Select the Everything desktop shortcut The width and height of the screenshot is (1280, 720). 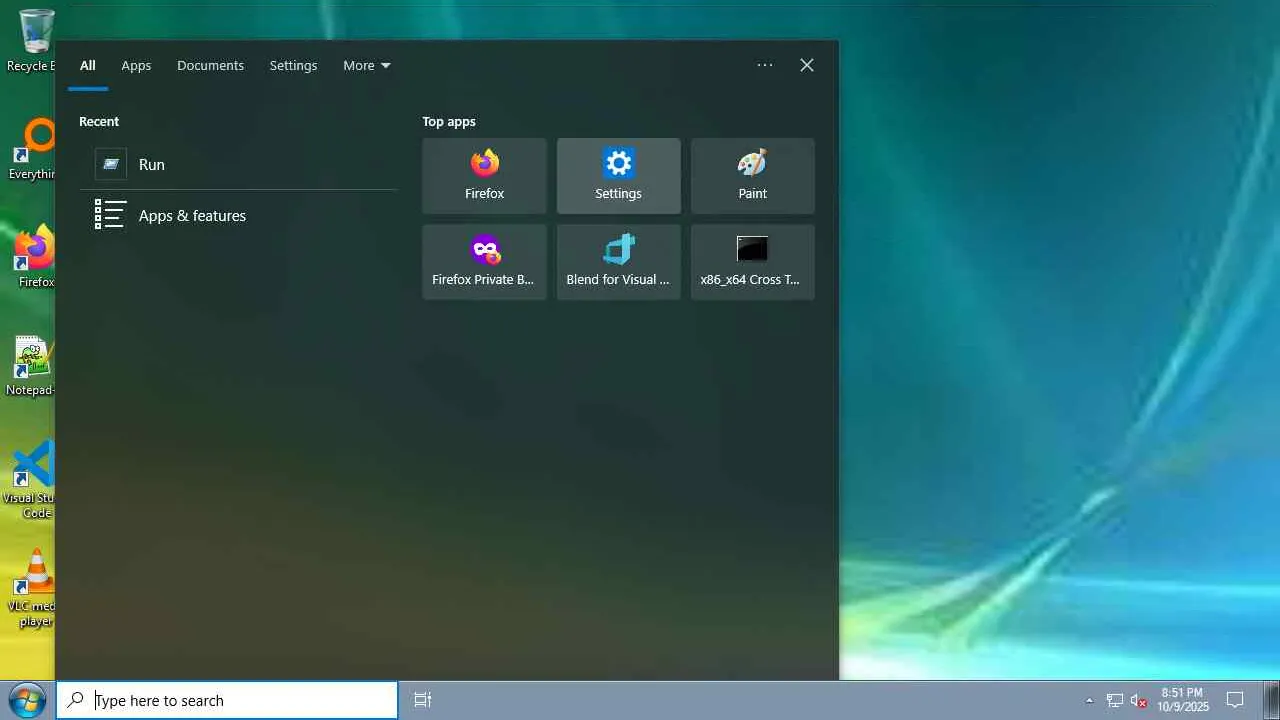coord(30,149)
